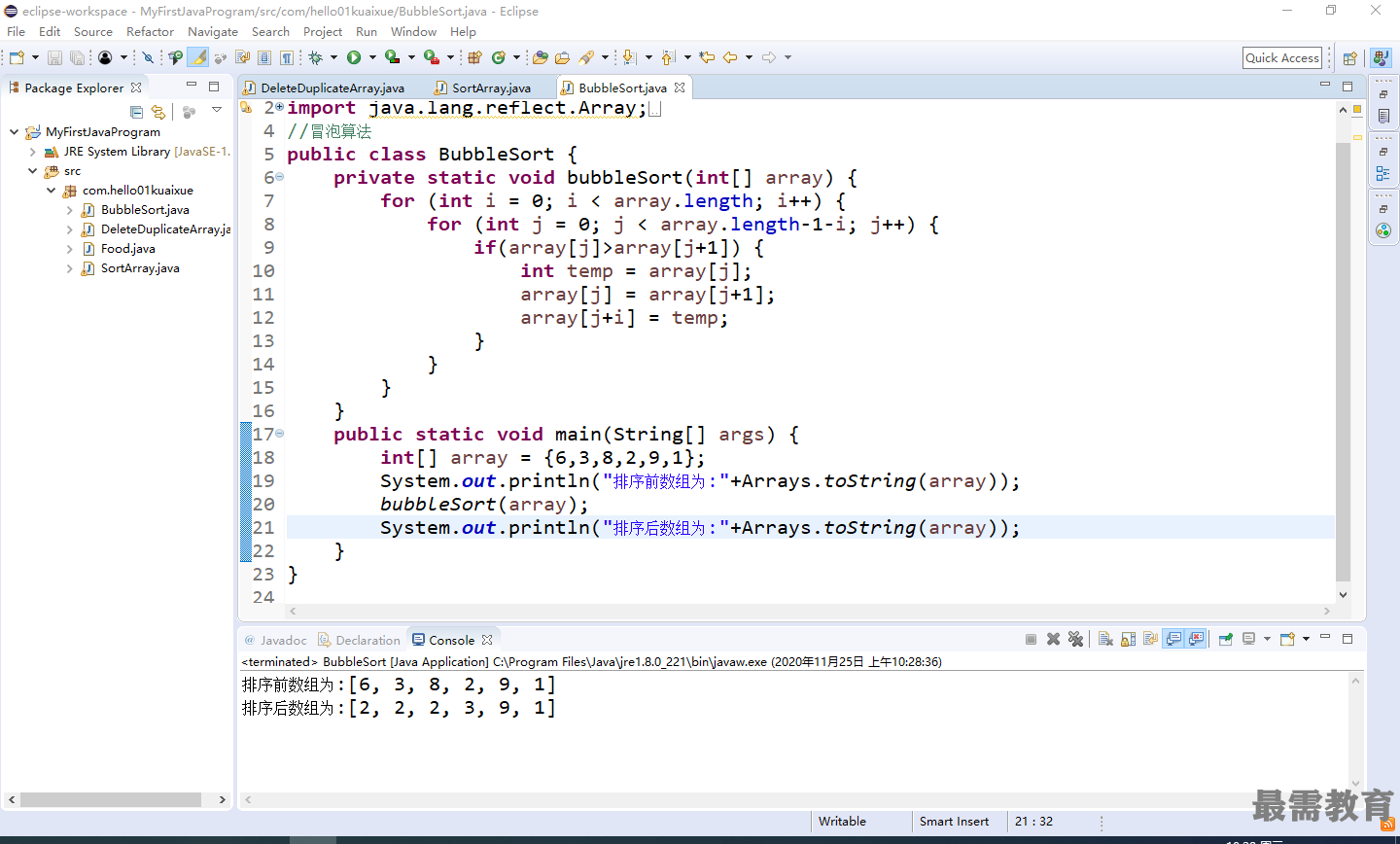Select DeleteDuplicateArray.java in Package Explorer
1400x844 pixels.
click(x=165, y=229)
